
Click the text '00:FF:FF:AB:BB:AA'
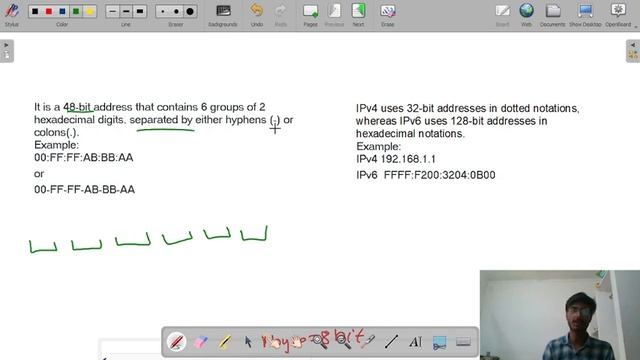pyautogui.click(x=84, y=158)
